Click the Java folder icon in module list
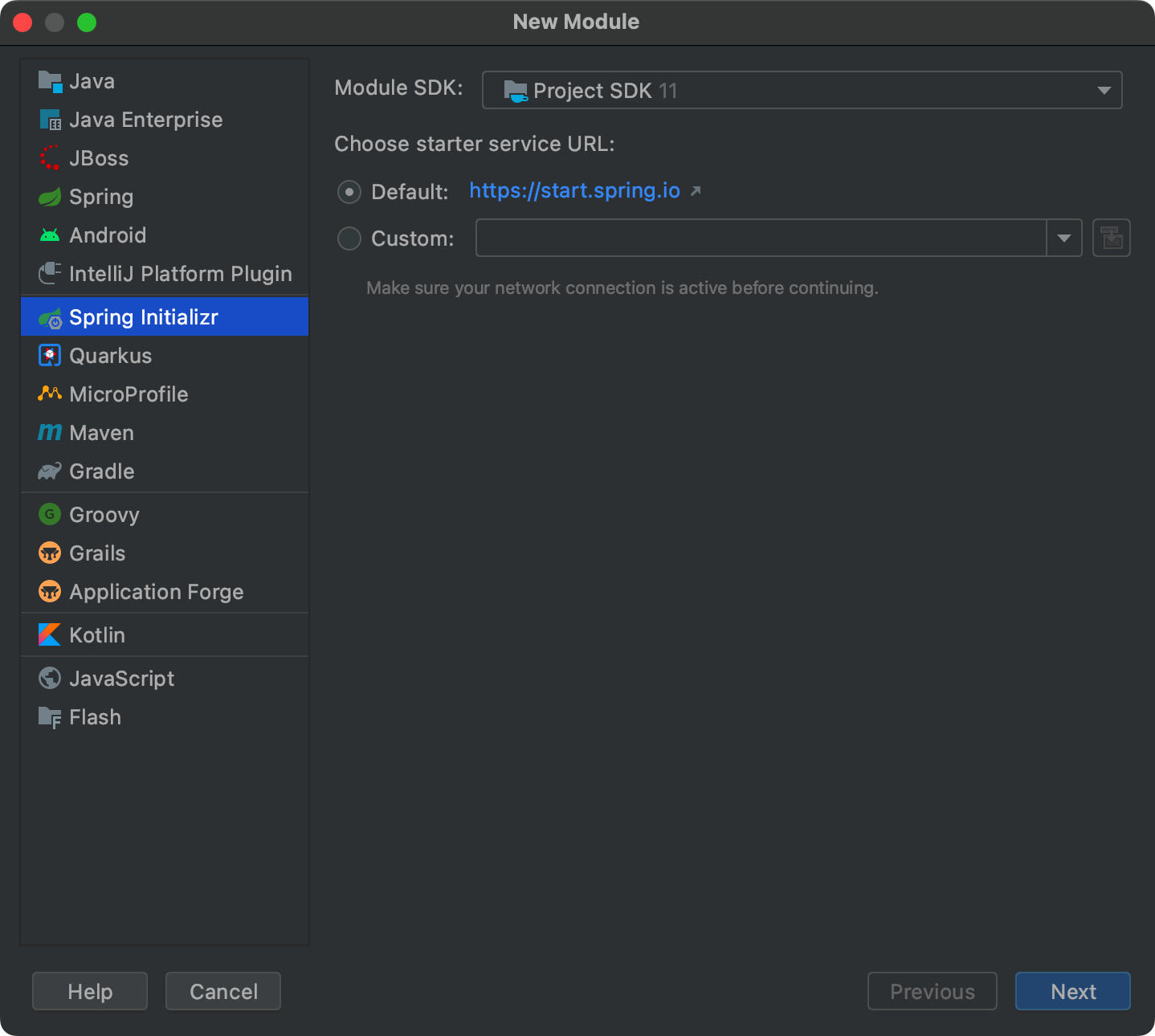The width and height of the screenshot is (1155, 1036). point(50,81)
